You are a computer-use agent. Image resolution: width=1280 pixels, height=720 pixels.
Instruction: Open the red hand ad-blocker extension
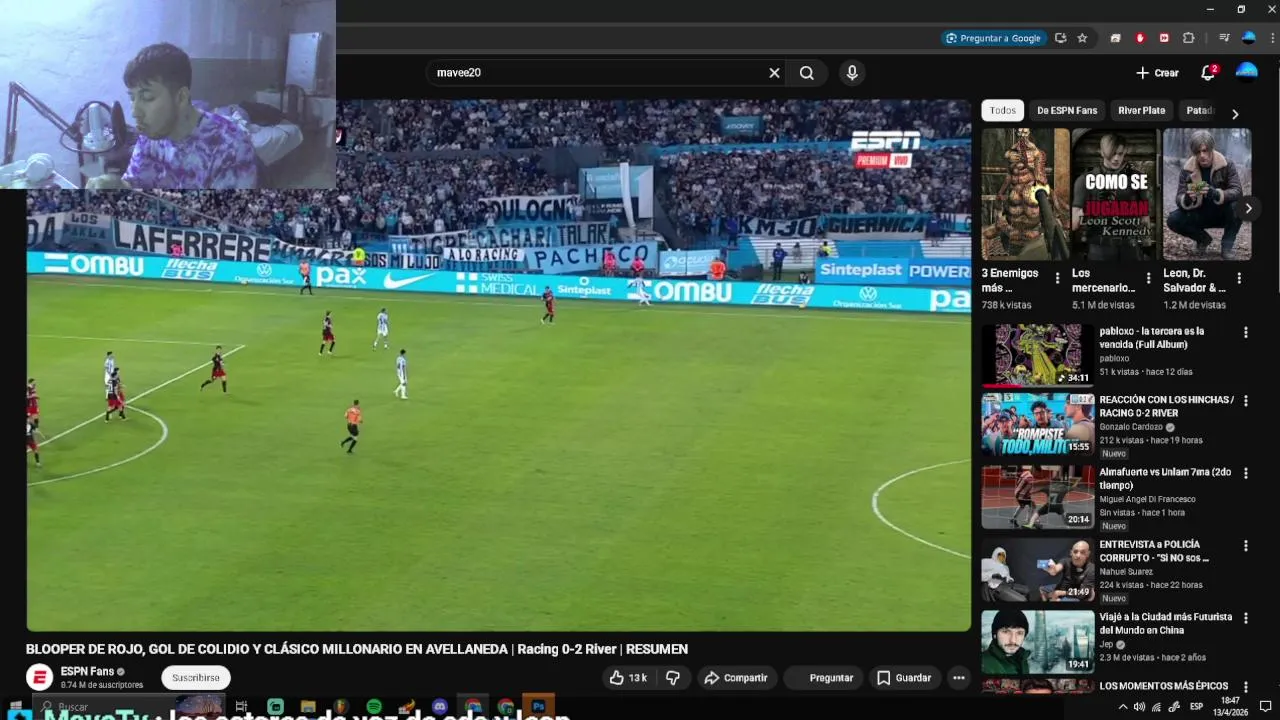(1140, 38)
